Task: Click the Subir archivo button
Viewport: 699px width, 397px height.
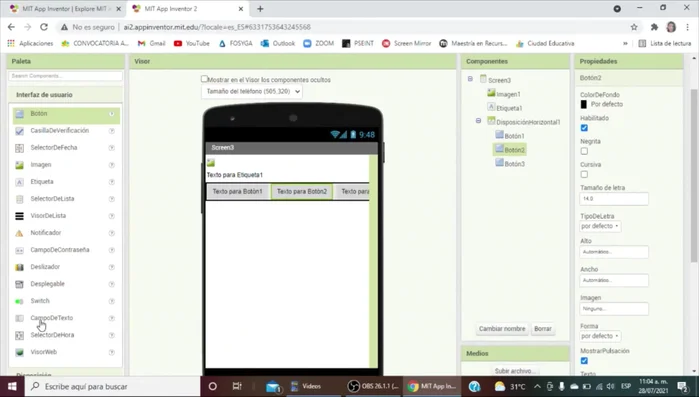Action: coord(515,371)
